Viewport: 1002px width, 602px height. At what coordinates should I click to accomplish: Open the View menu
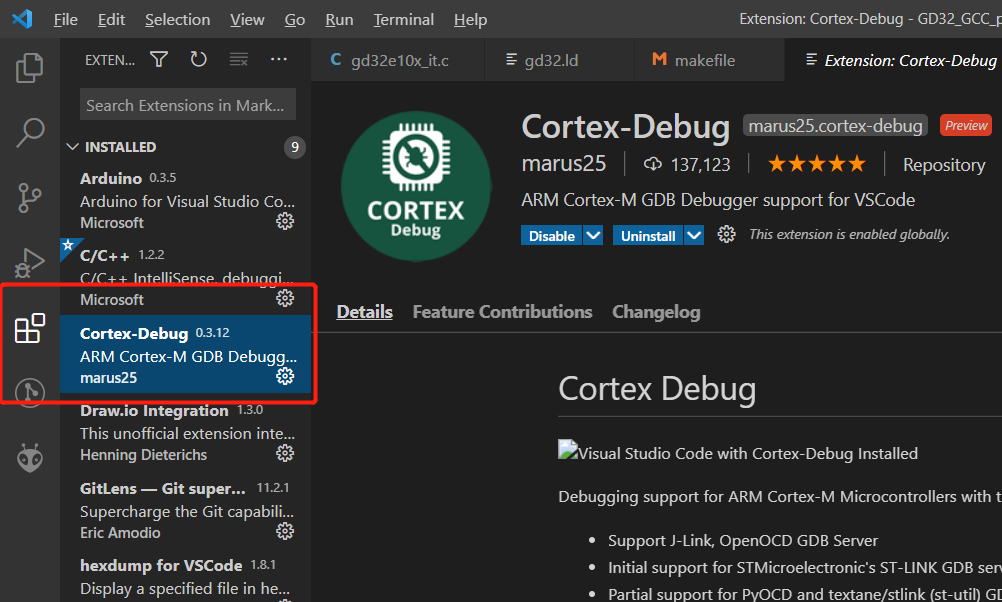pos(247,20)
